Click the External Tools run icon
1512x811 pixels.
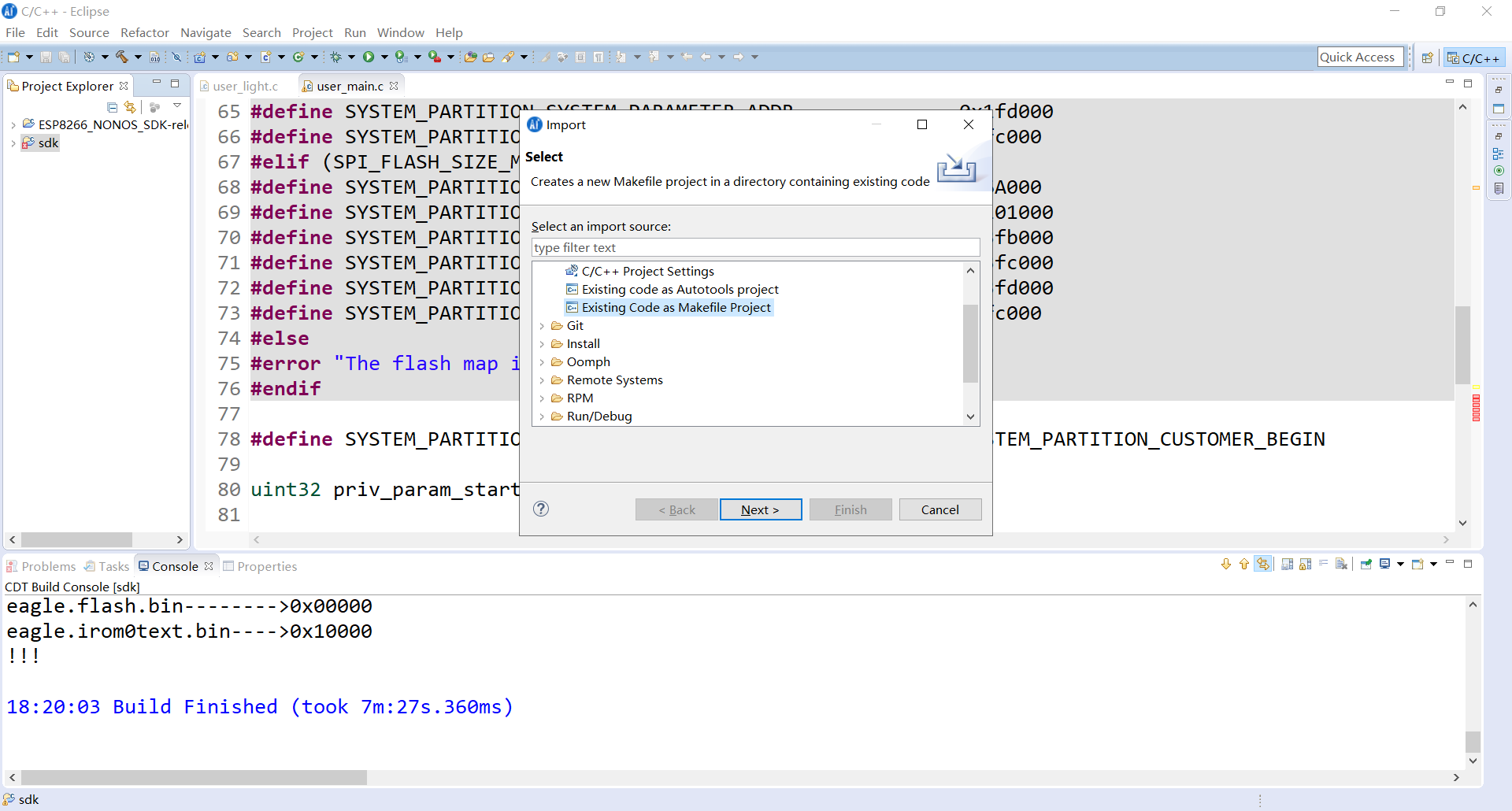point(434,57)
